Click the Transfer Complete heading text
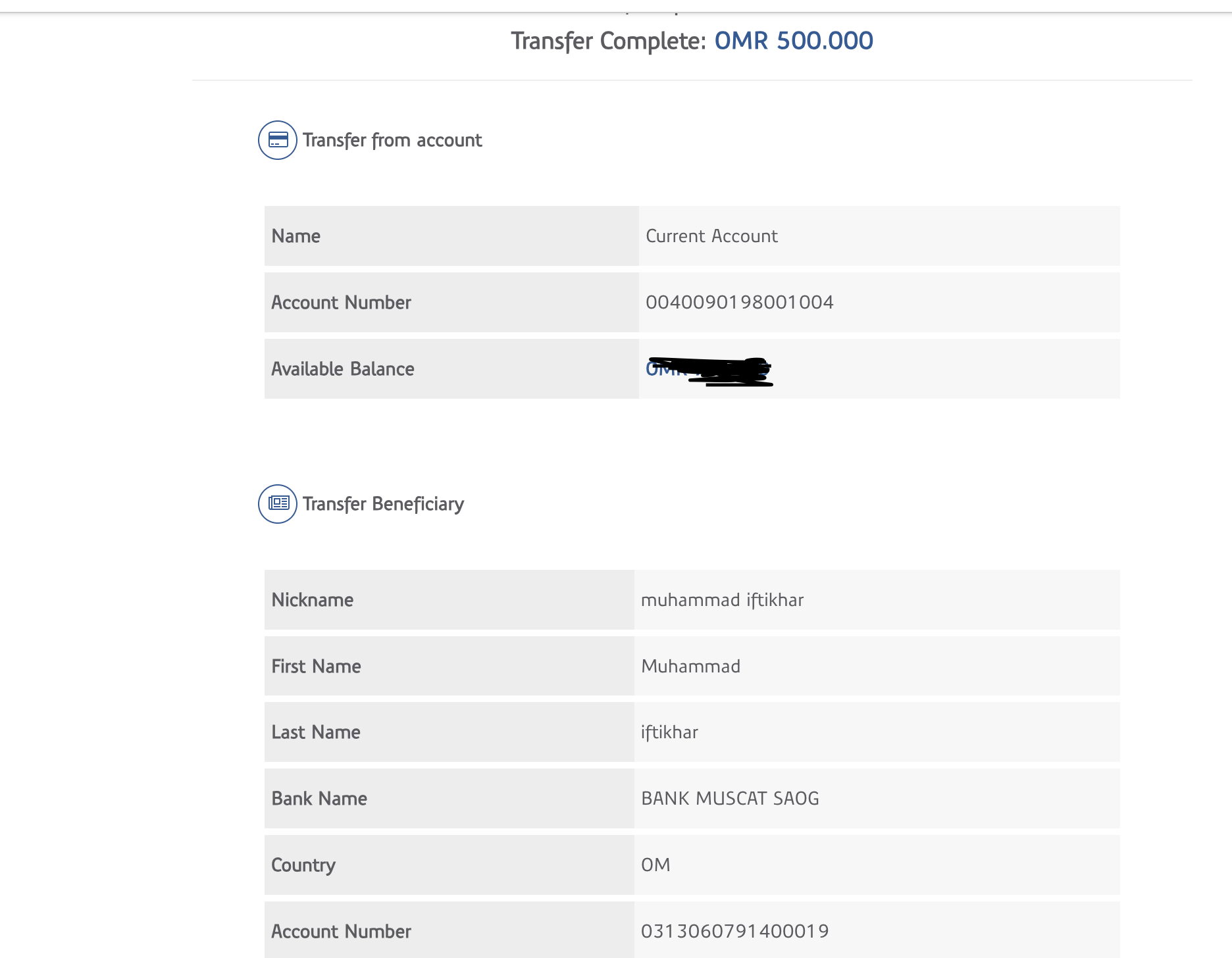 [609, 41]
